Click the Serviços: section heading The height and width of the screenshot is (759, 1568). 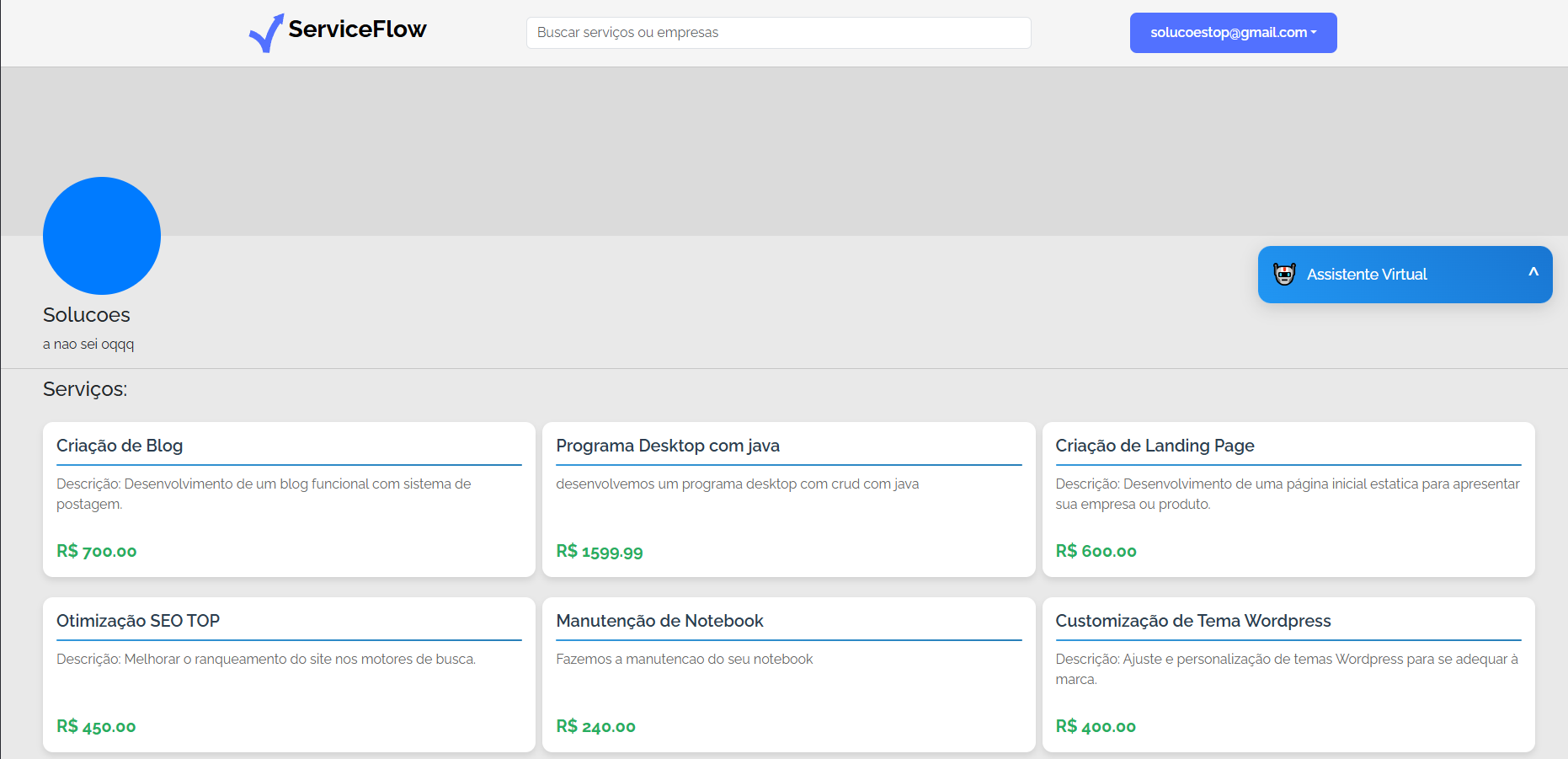point(85,389)
